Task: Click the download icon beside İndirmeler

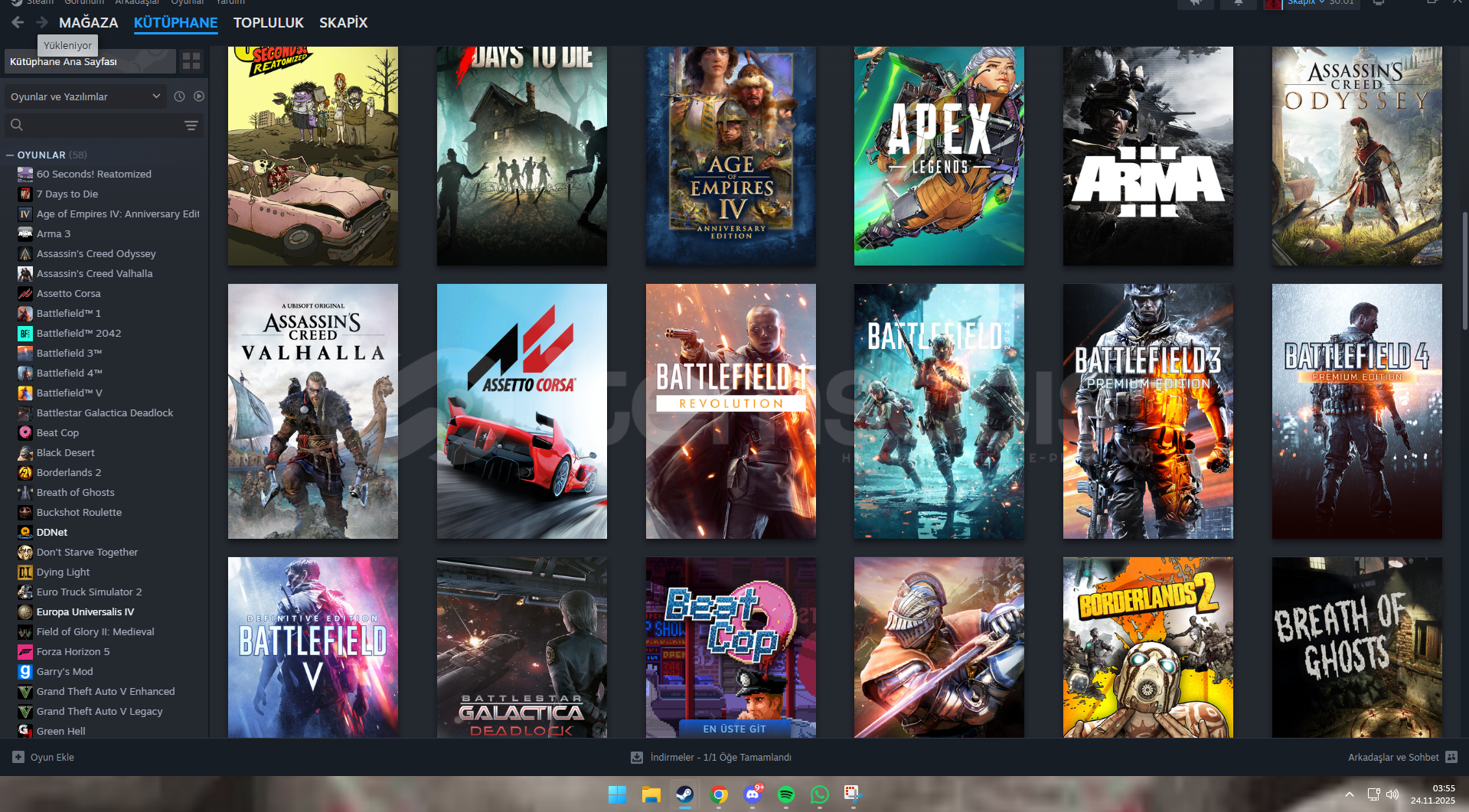Action: pyautogui.click(x=636, y=757)
